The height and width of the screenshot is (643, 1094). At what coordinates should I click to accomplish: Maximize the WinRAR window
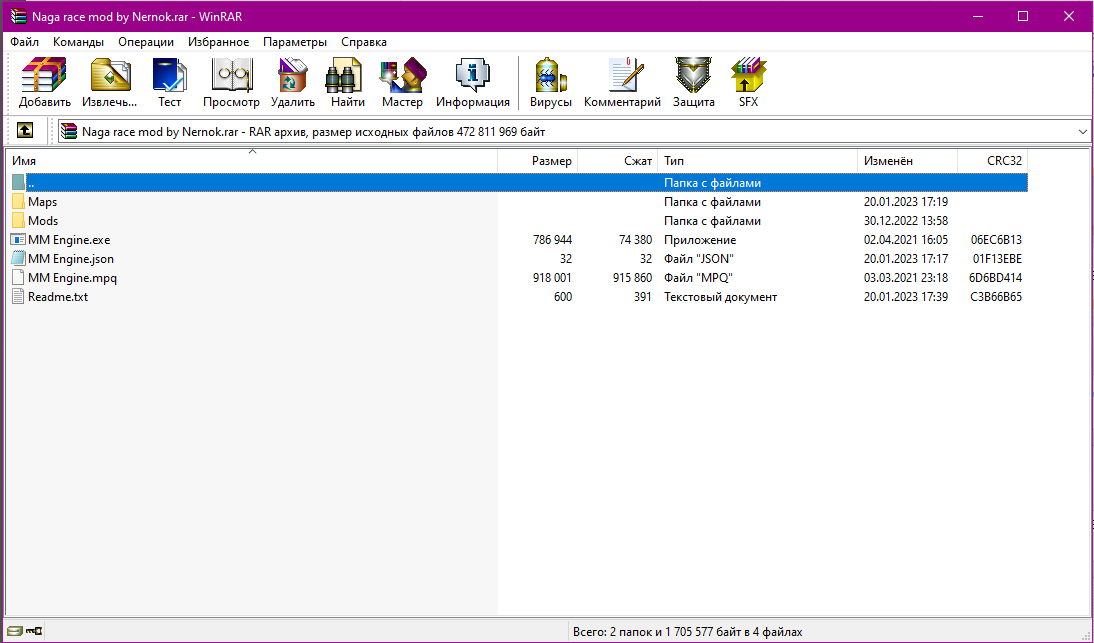point(1023,16)
